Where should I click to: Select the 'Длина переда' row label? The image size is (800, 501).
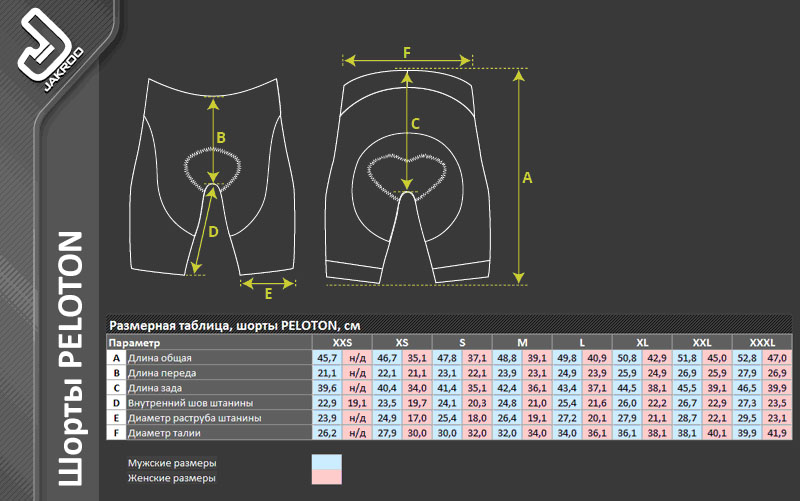pyautogui.click(x=162, y=373)
